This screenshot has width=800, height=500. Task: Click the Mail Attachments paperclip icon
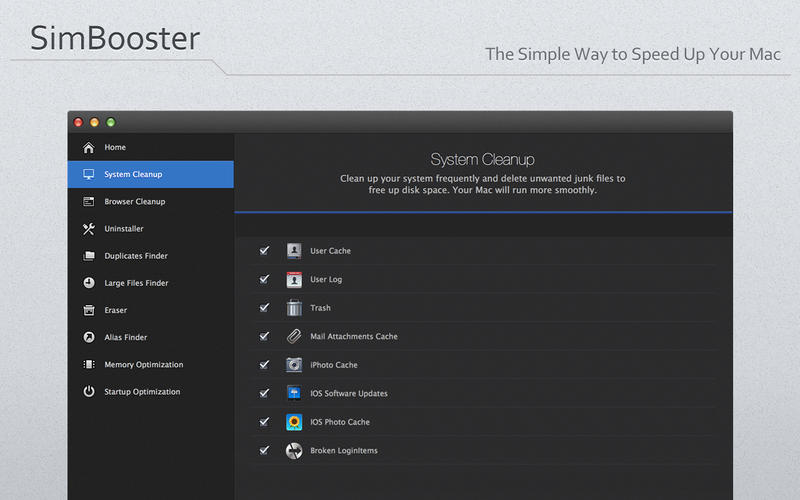point(294,336)
